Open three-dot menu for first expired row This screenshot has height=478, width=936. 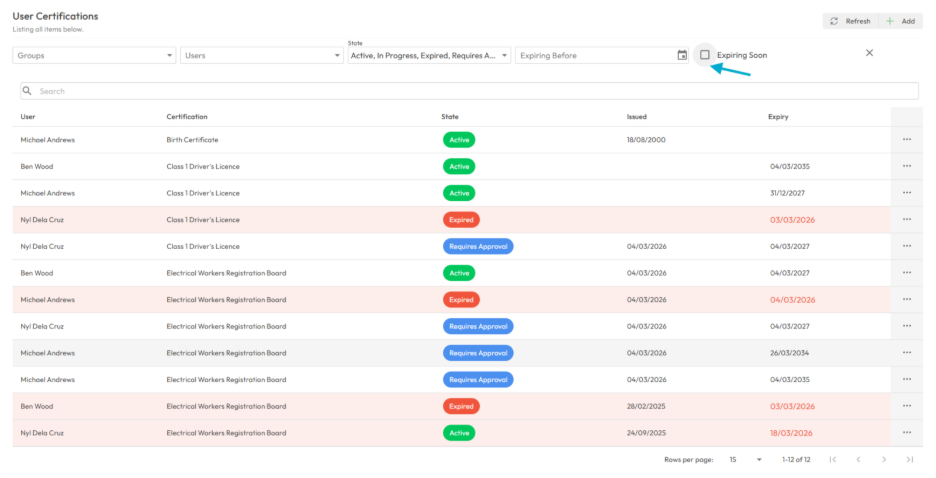coord(906,220)
